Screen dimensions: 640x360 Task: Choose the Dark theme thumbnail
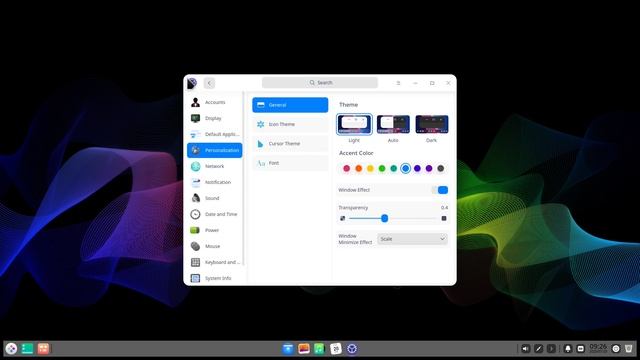click(432, 124)
